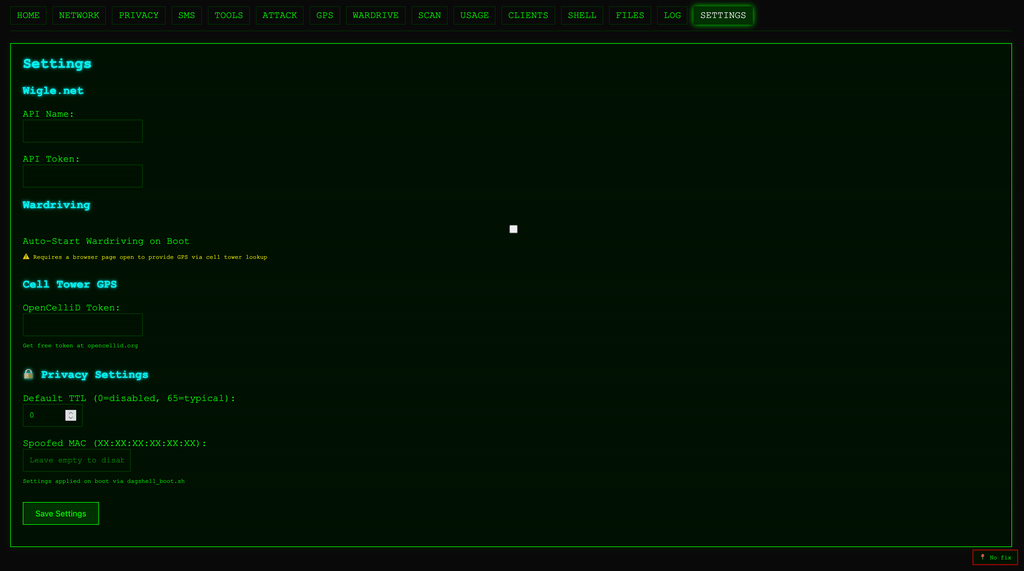Open the NETWORK tab

click(x=79, y=15)
